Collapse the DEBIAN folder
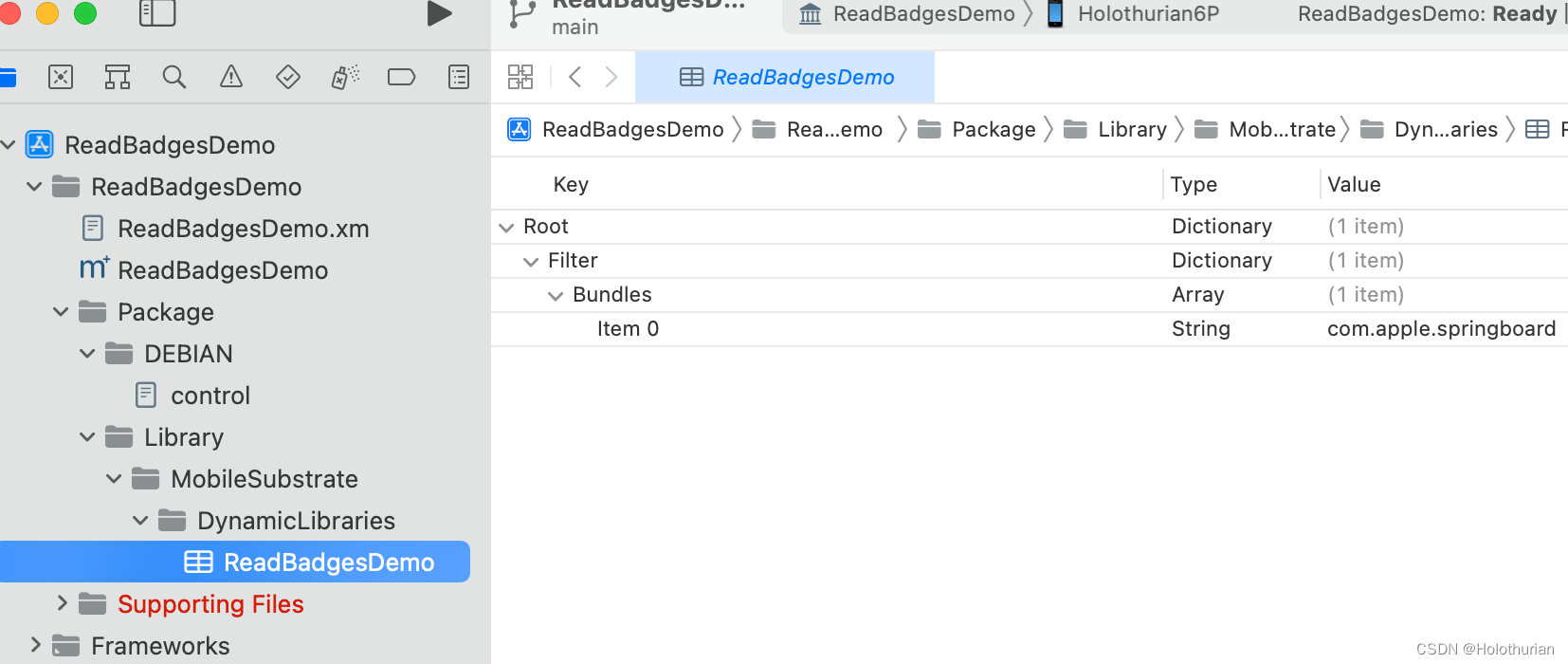The width and height of the screenshot is (1568, 664). tap(87, 354)
